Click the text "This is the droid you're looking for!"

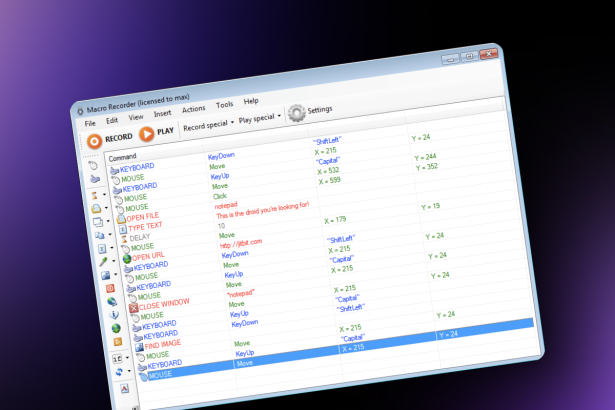tap(263, 210)
